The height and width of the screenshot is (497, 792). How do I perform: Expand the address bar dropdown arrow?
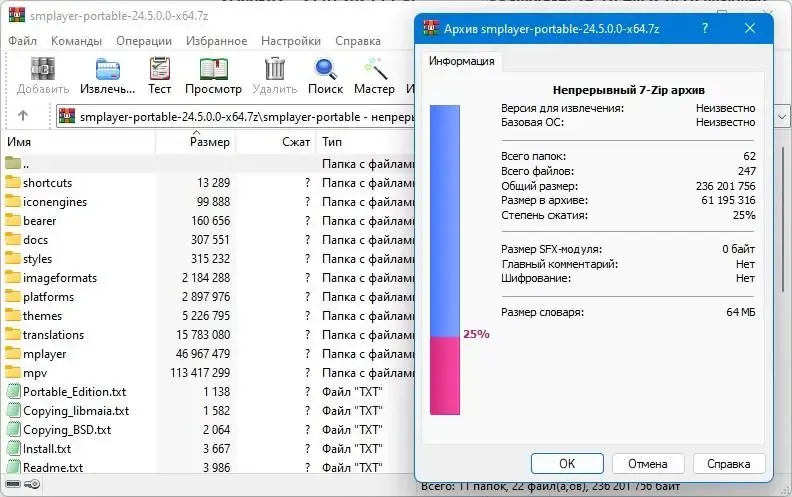tap(782, 117)
